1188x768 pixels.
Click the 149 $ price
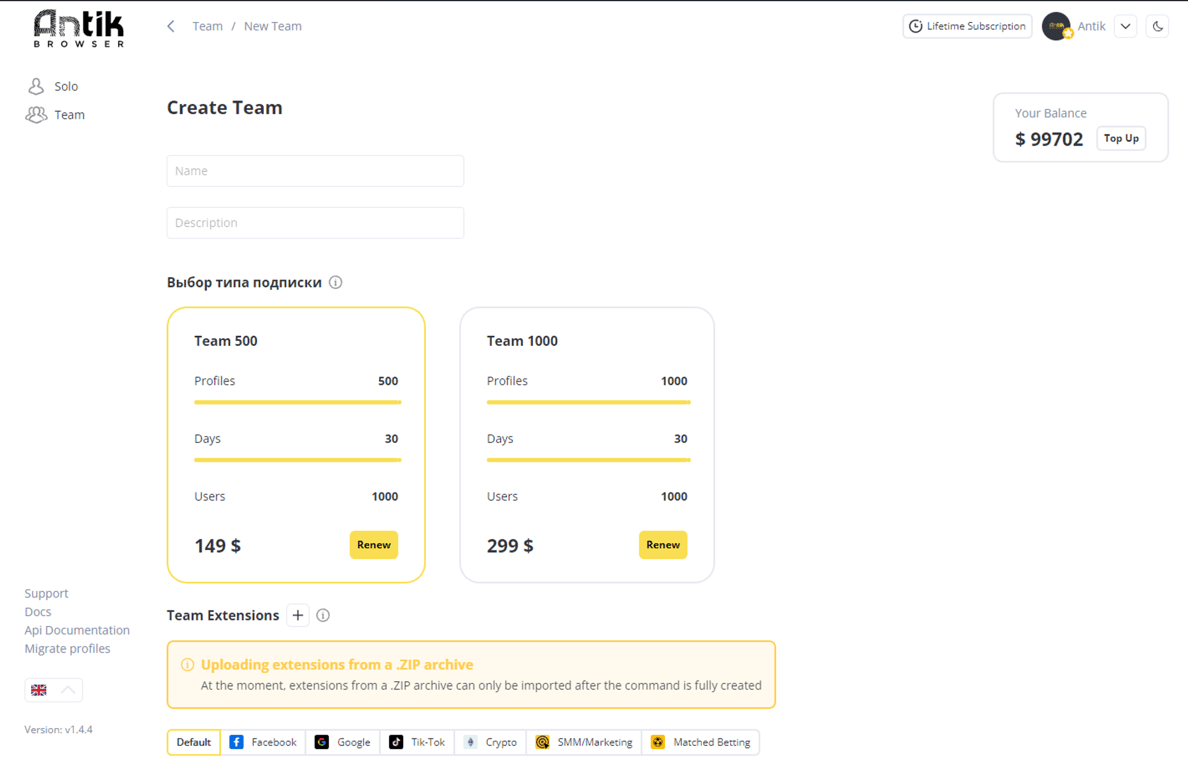coord(217,546)
